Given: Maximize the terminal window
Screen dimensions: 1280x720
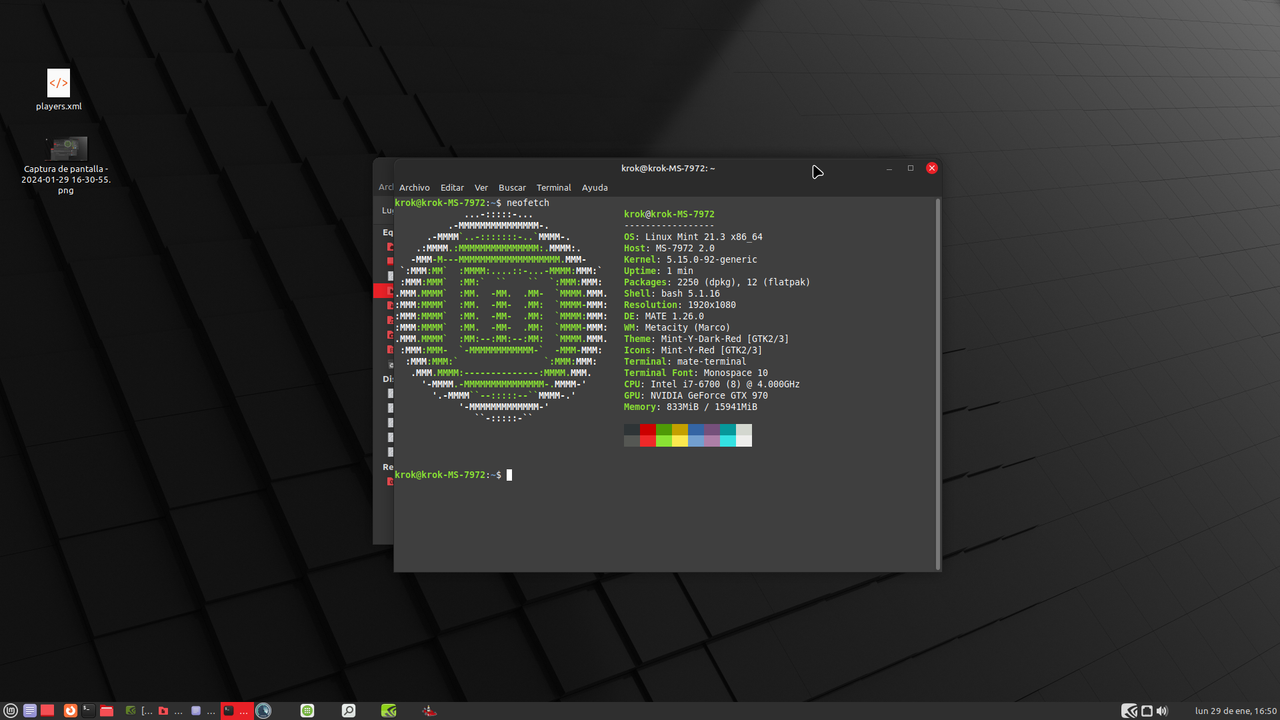Looking at the screenshot, I should (x=910, y=168).
